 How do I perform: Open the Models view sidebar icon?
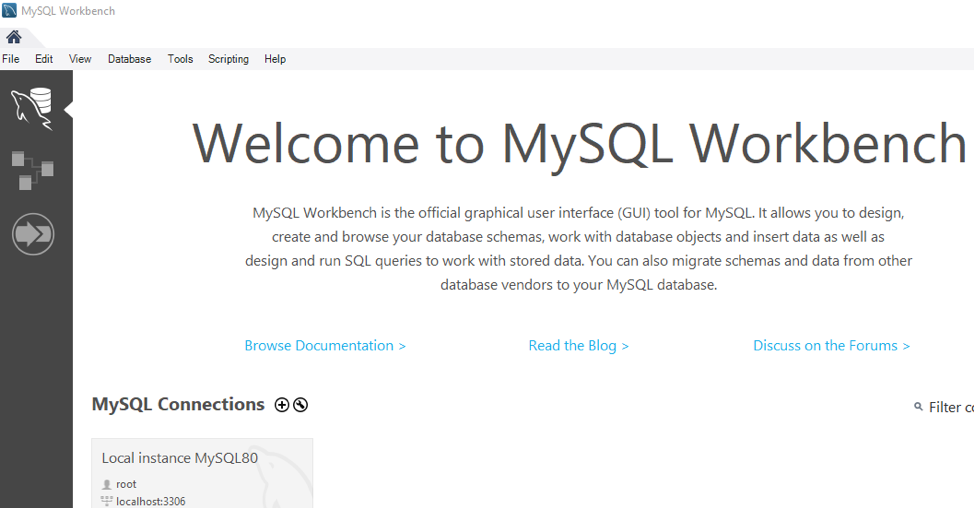point(32,170)
